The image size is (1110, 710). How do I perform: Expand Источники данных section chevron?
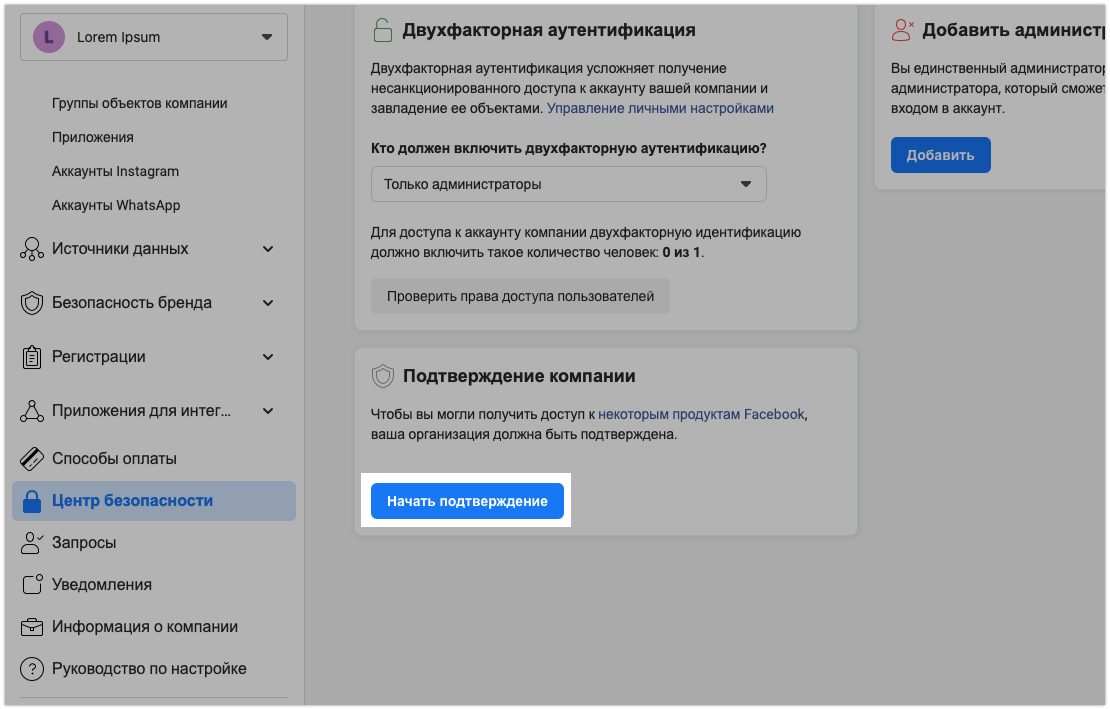(x=268, y=249)
